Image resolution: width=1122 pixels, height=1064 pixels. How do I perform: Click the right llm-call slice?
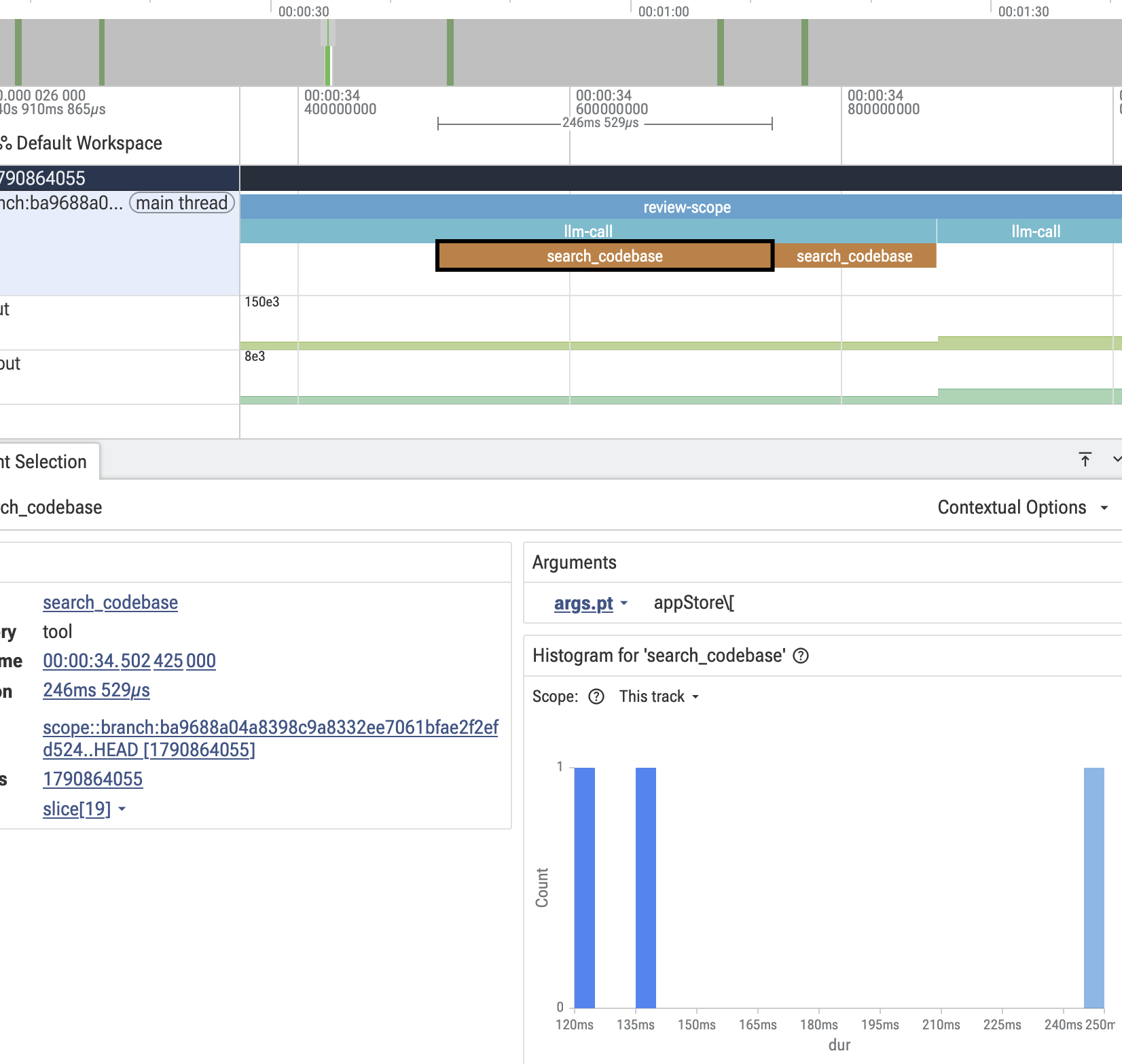[x=1030, y=232]
